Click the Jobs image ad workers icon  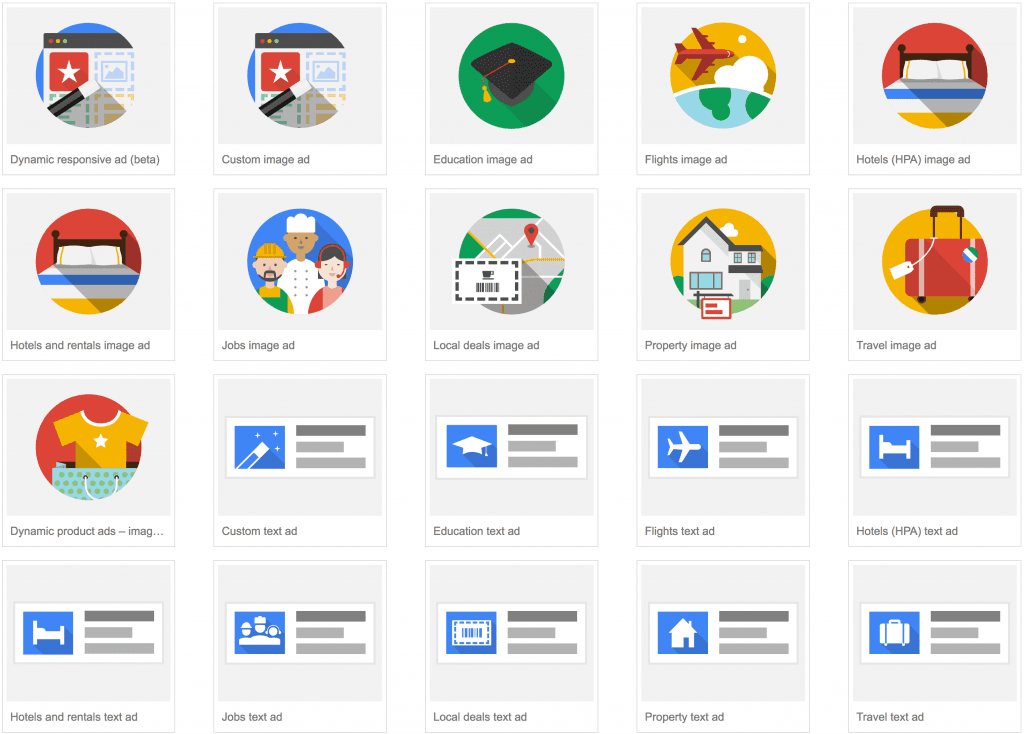299,261
